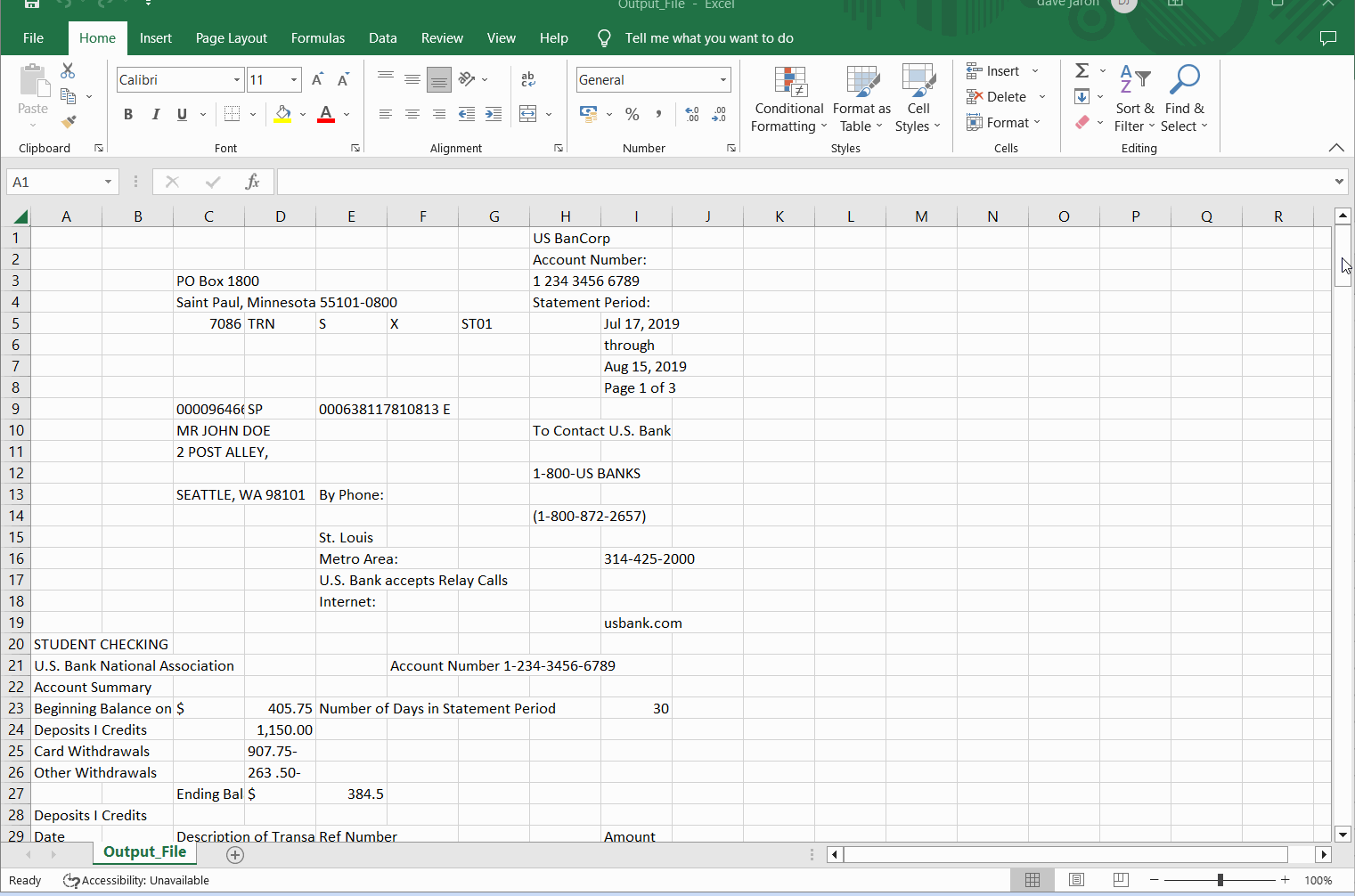Toggle Wrap Text
Image resolution: width=1355 pixels, height=896 pixels.
pos(528,79)
